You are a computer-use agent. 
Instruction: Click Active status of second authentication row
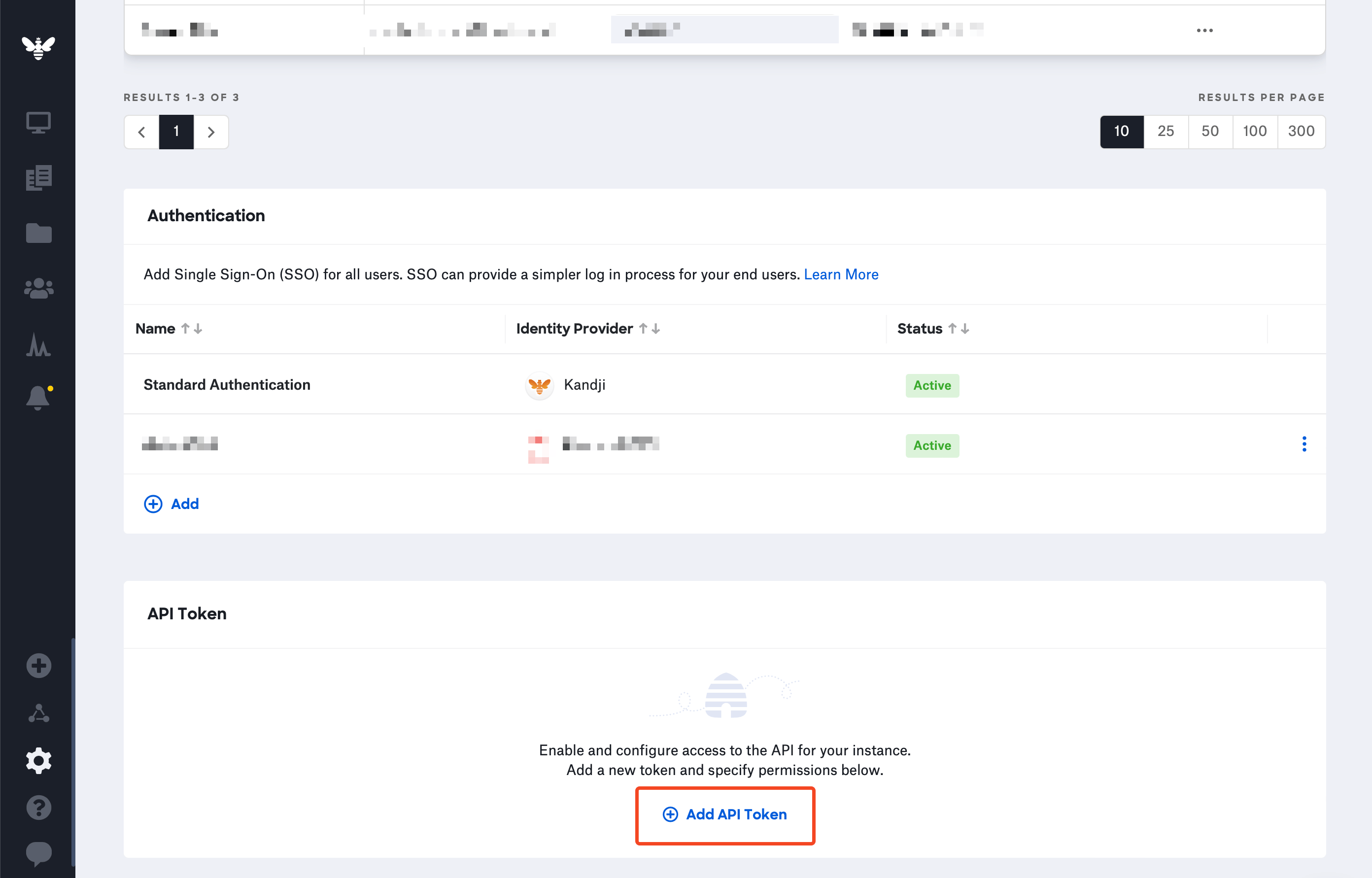932,446
